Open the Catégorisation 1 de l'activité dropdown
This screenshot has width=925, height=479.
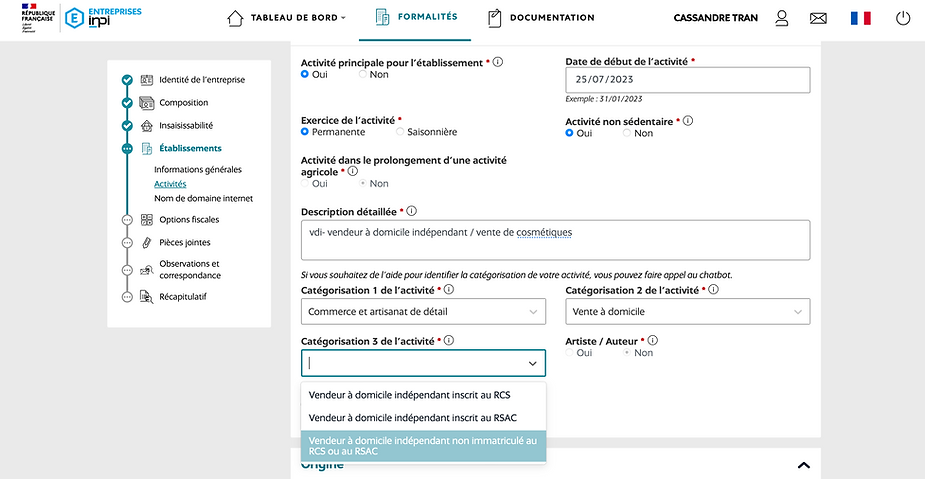tap(423, 312)
